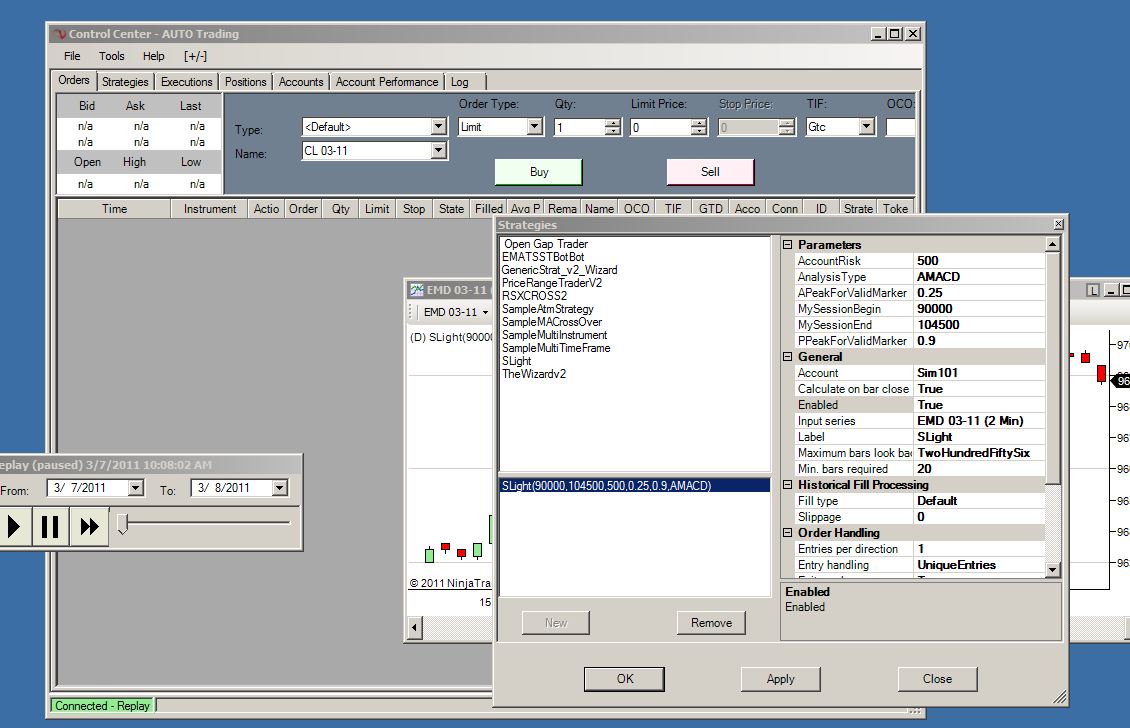Screen dimensions: 1130x728
Task: Click the Close button in Strategies dialog
Action: [x=938, y=679]
